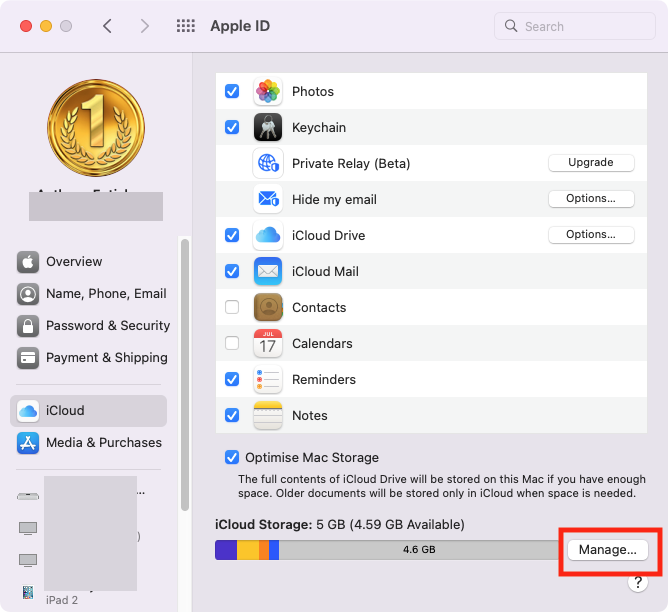This screenshot has height=612, width=668.
Task: Enable the Contacts checkbox
Action: point(232,307)
